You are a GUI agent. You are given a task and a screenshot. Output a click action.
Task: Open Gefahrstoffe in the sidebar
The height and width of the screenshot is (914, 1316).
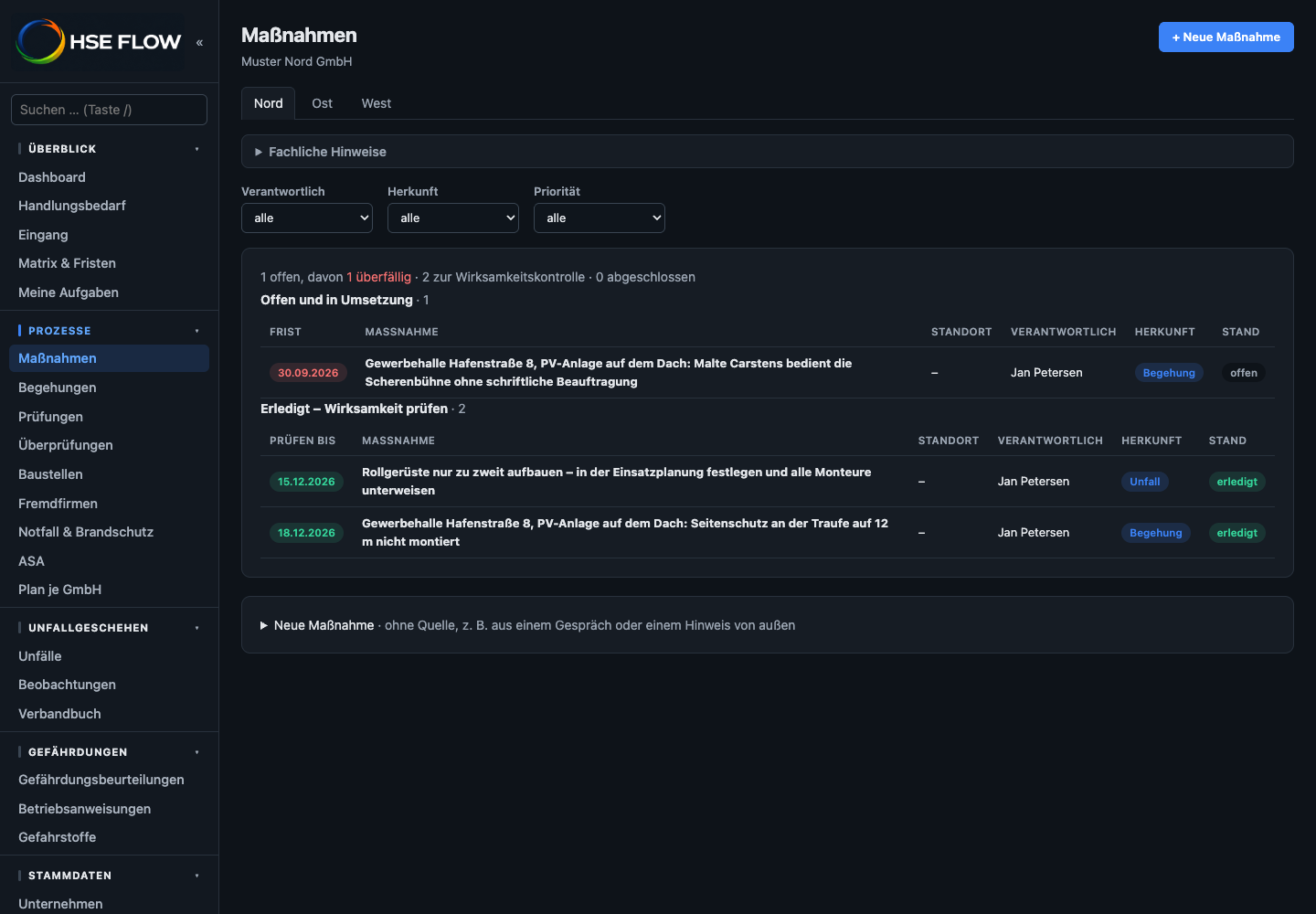[x=109, y=837]
